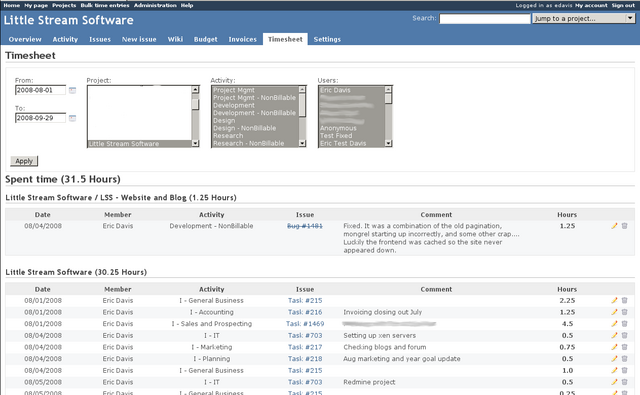
Task: Go to the Invoices tab
Action: pos(242,39)
